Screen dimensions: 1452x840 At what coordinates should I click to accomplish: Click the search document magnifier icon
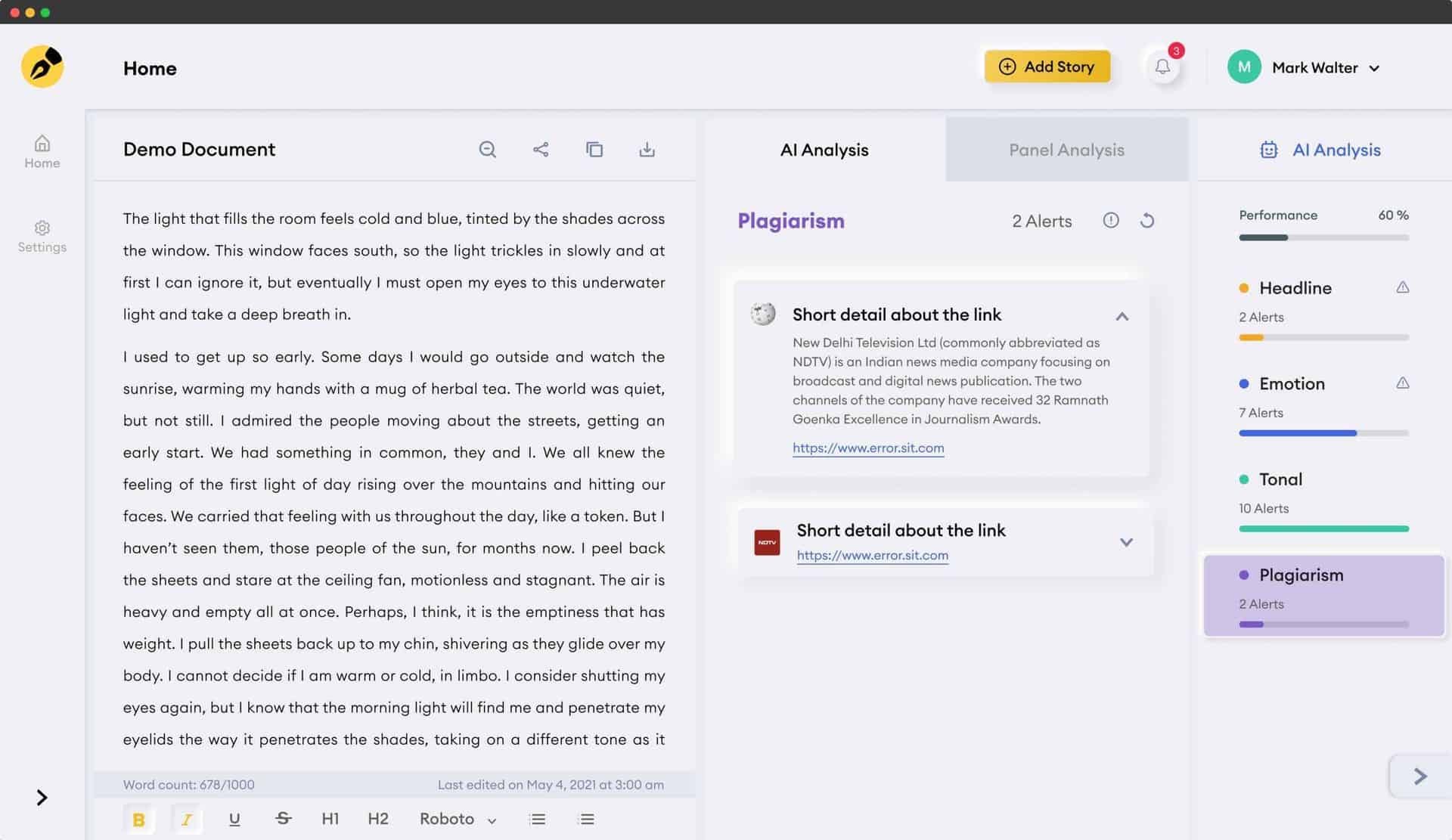488,150
